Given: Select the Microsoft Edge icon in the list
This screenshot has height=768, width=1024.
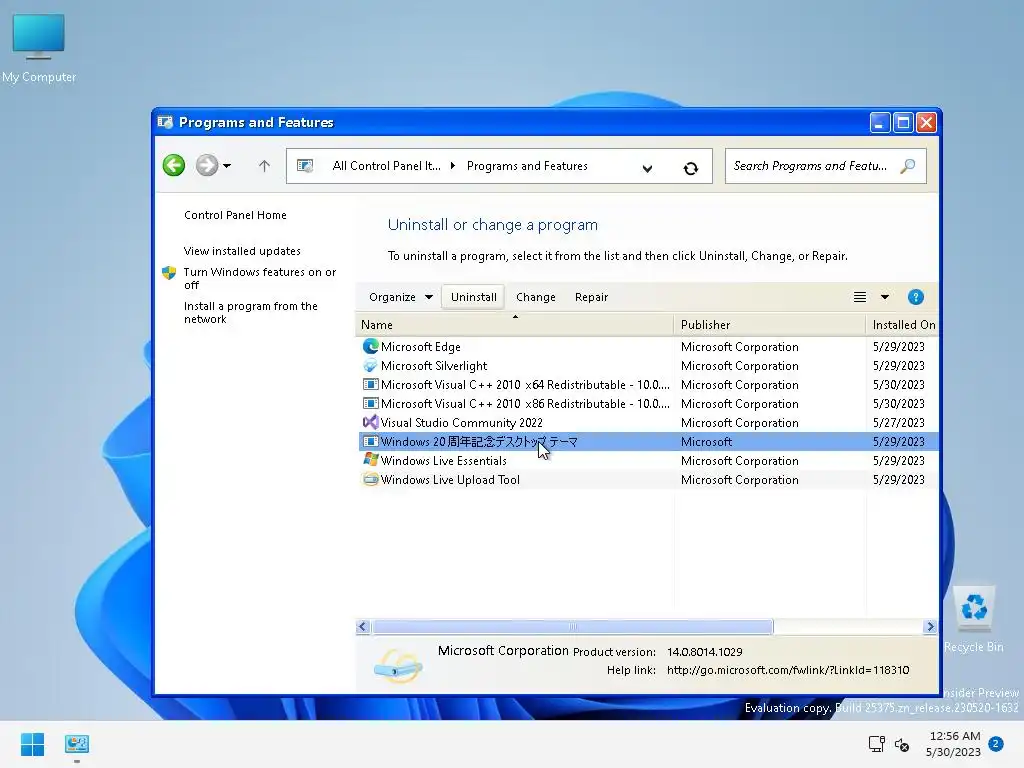Looking at the screenshot, I should (370, 346).
